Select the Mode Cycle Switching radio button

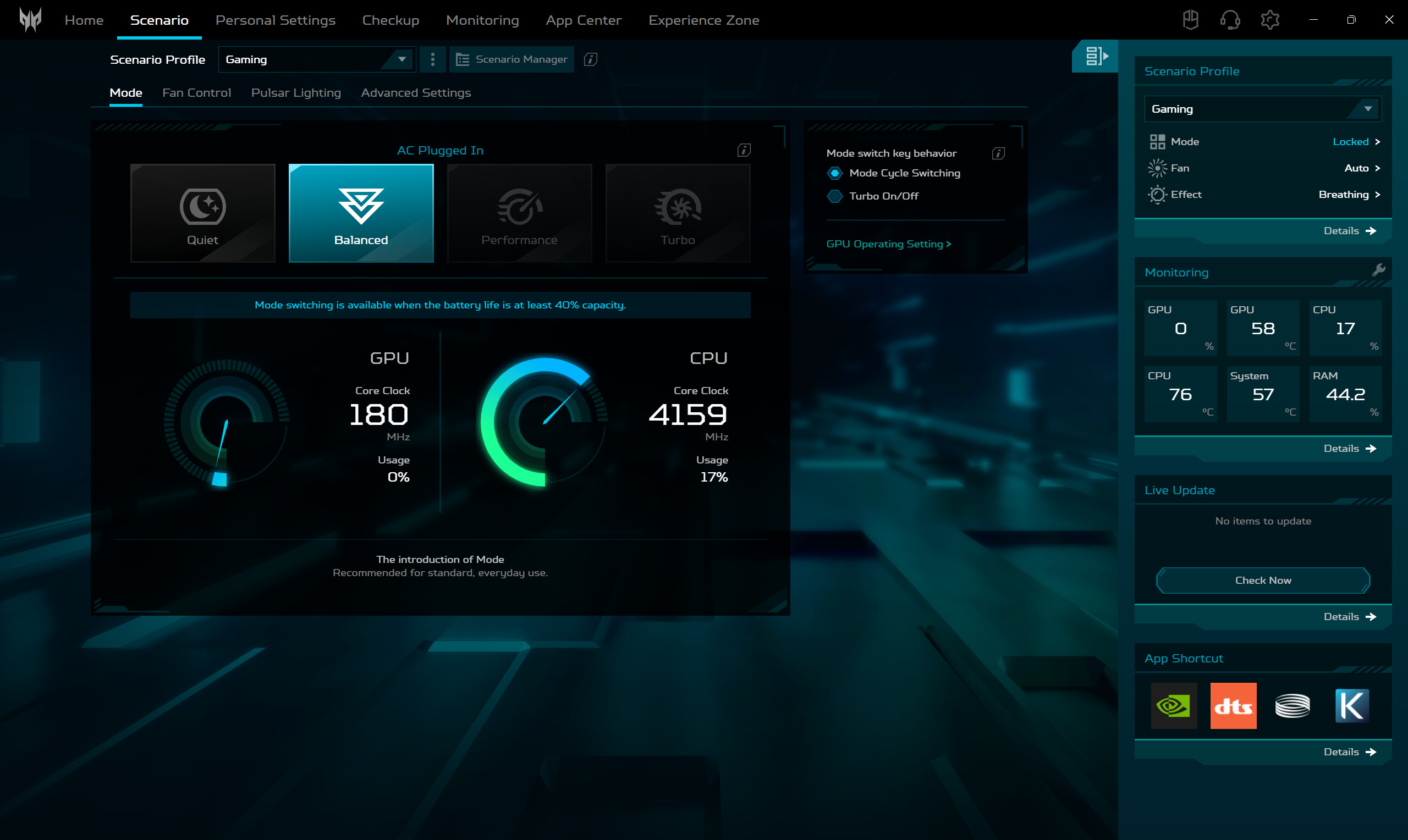(834, 173)
